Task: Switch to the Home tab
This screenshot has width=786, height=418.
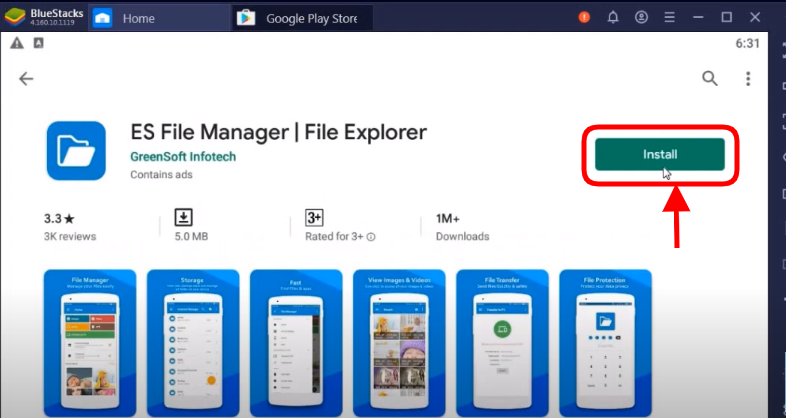Action: (159, 18)
